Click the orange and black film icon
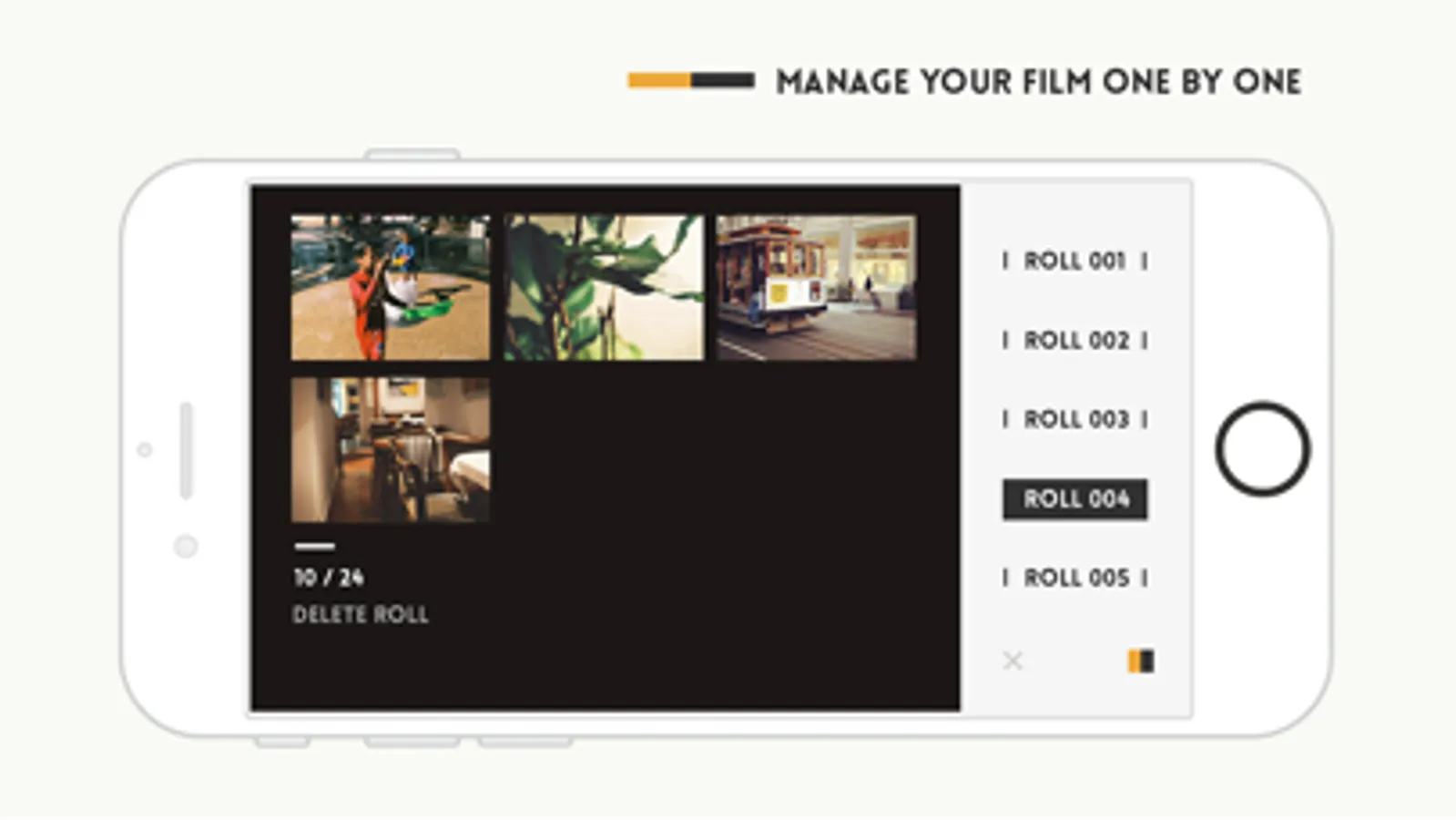 [1141, 661]
